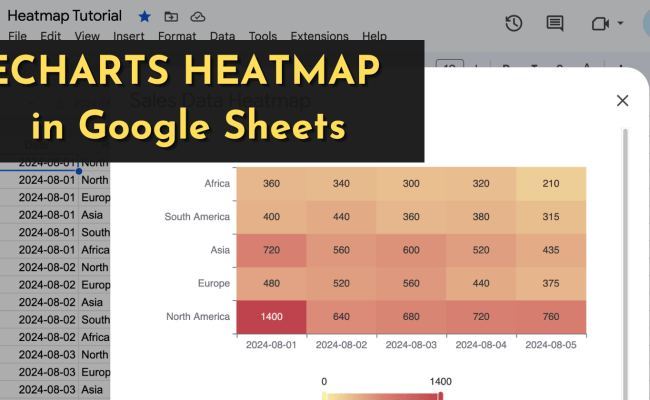650x400 pixels.
Task: Click the 2024-08-05 x-axis label
Action: pos(551,345)
